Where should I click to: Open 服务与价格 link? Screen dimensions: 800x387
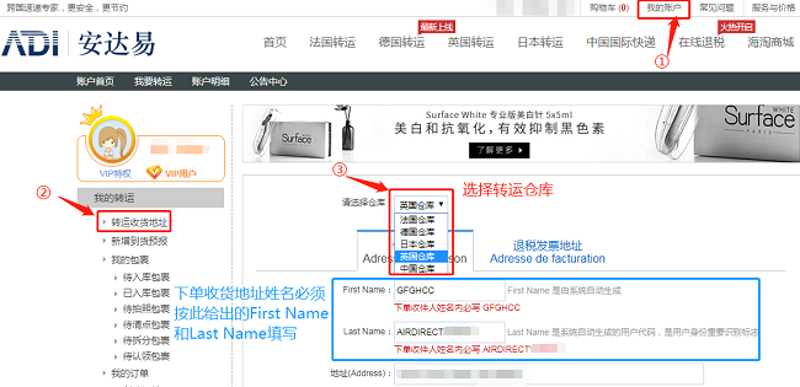tap(773, 8)
